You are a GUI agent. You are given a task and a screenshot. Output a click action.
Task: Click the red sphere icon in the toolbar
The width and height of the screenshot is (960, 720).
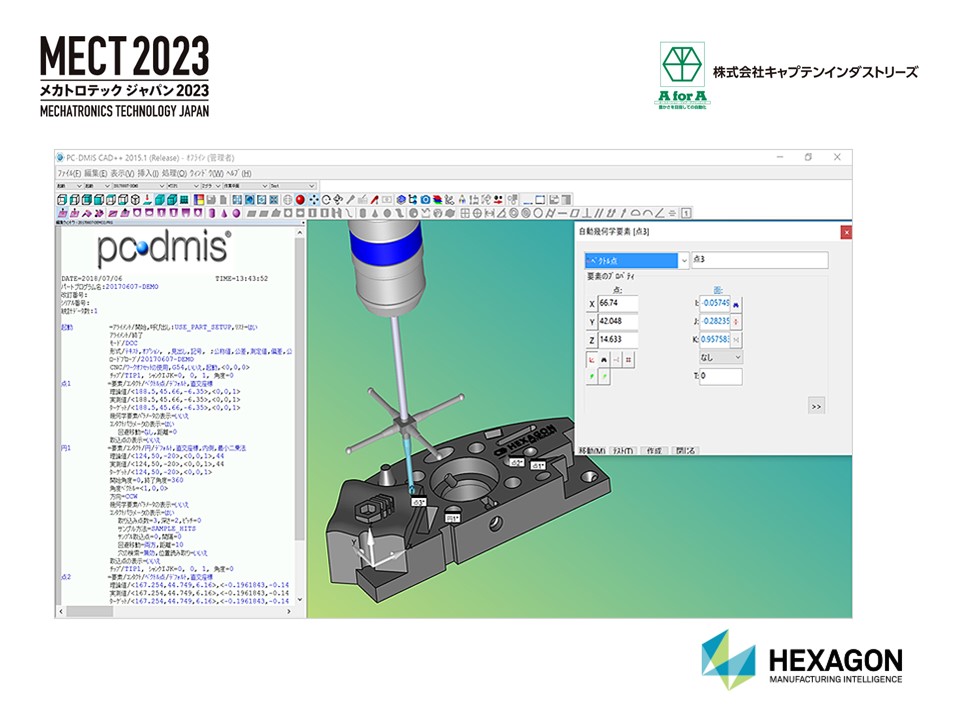[x=300, y=200]
